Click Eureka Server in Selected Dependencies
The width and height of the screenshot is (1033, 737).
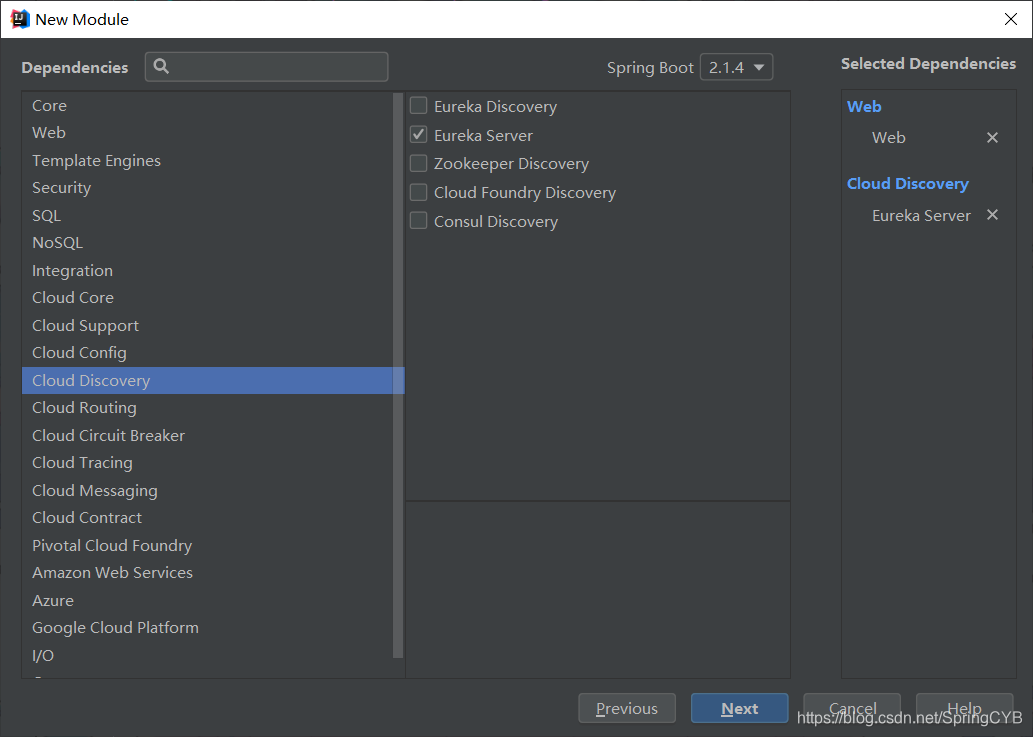(x=921, y=215)
